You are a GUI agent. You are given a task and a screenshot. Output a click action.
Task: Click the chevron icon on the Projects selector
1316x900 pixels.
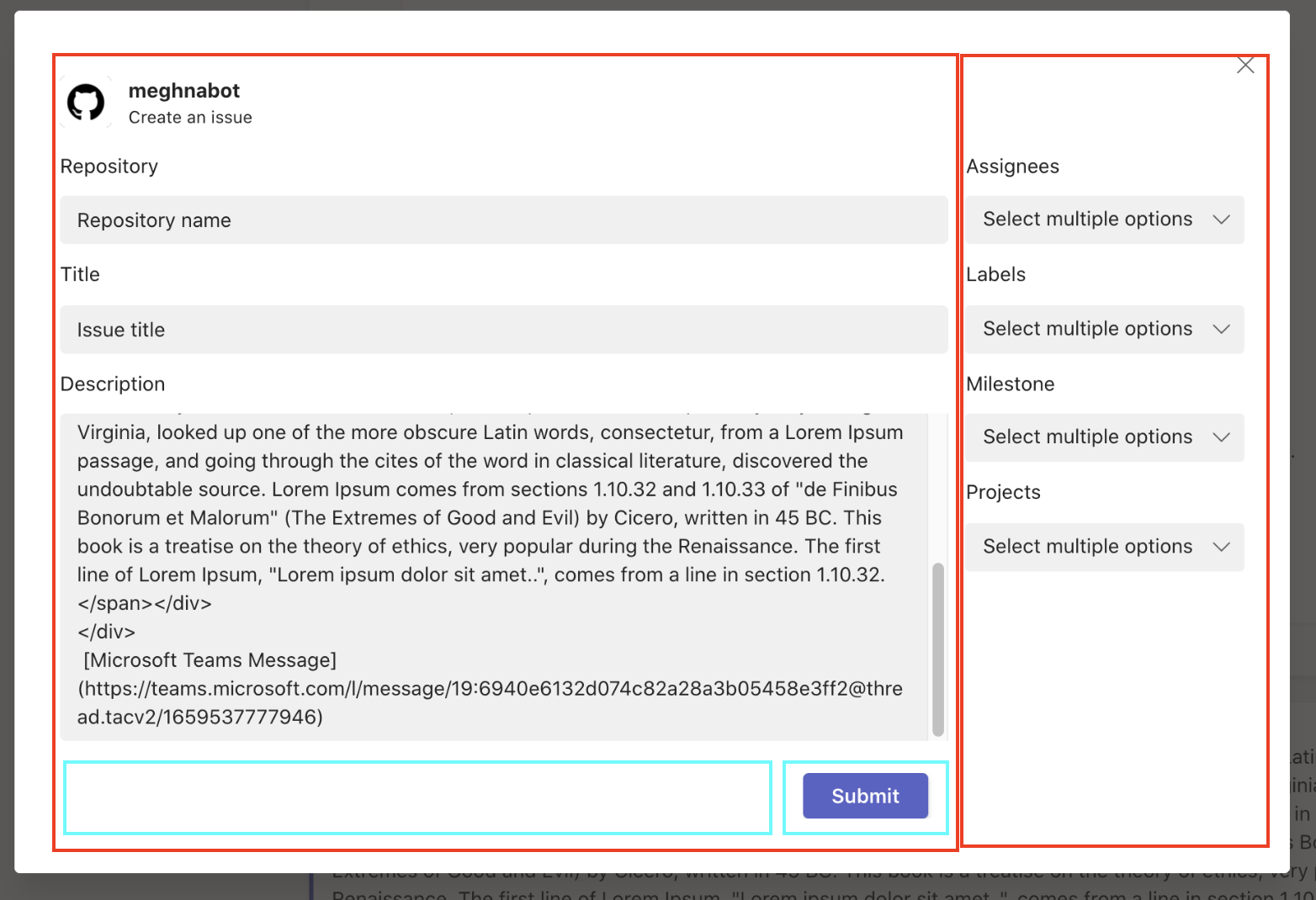[x=1222, y=547]
